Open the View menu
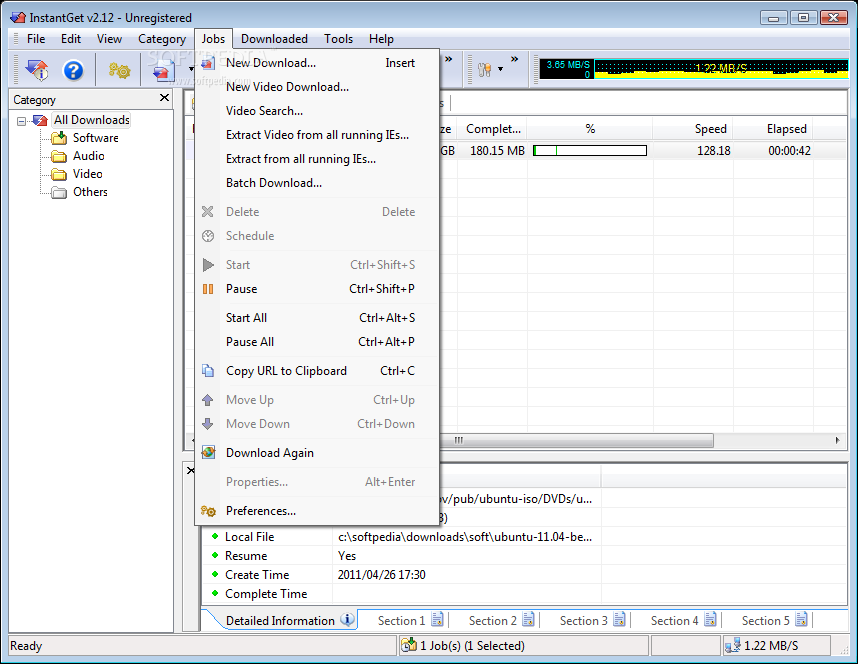Viewport: 858px width, 664px height. point(109,39)
